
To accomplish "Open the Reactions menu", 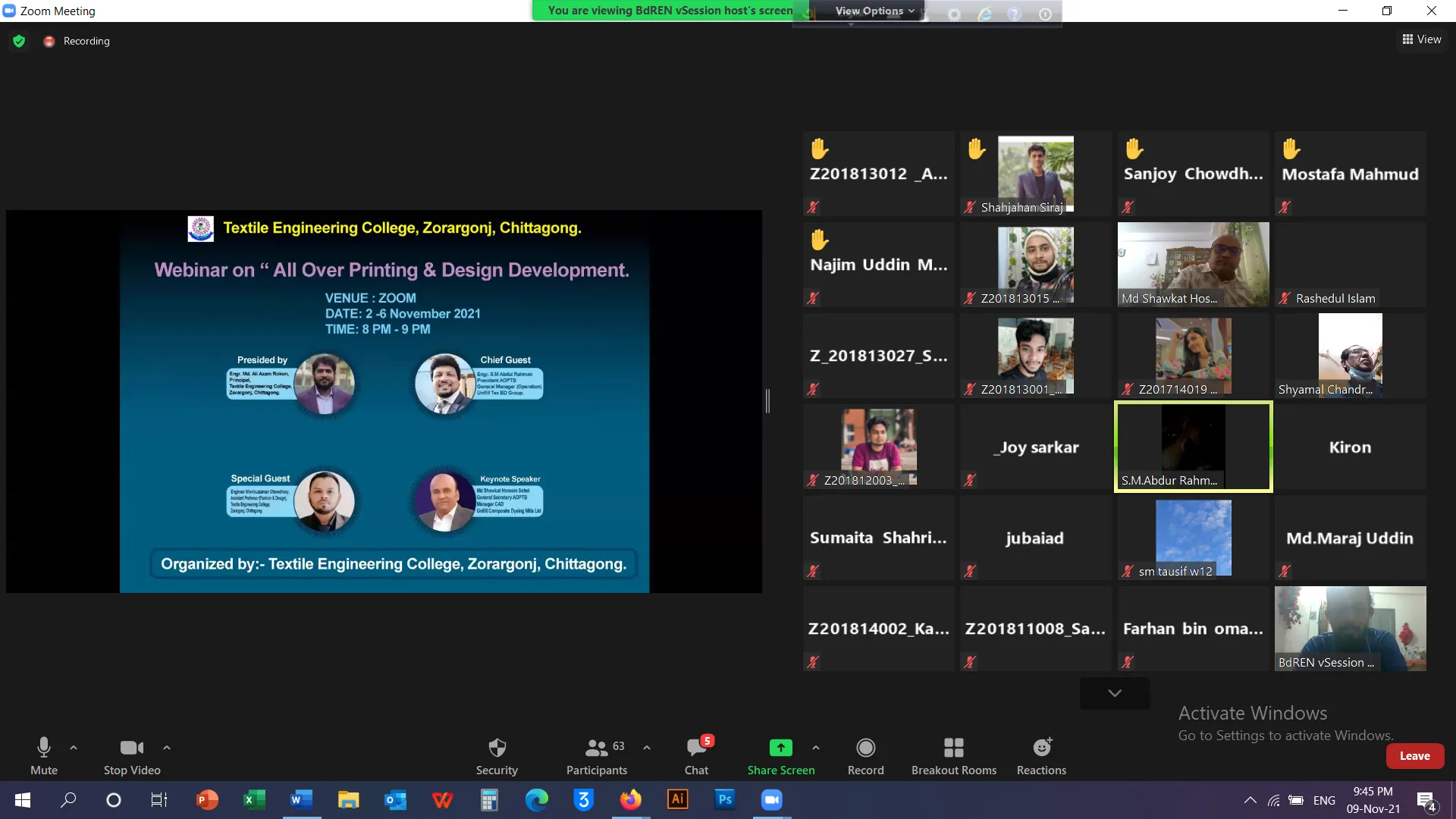I will coord(1041,755).
